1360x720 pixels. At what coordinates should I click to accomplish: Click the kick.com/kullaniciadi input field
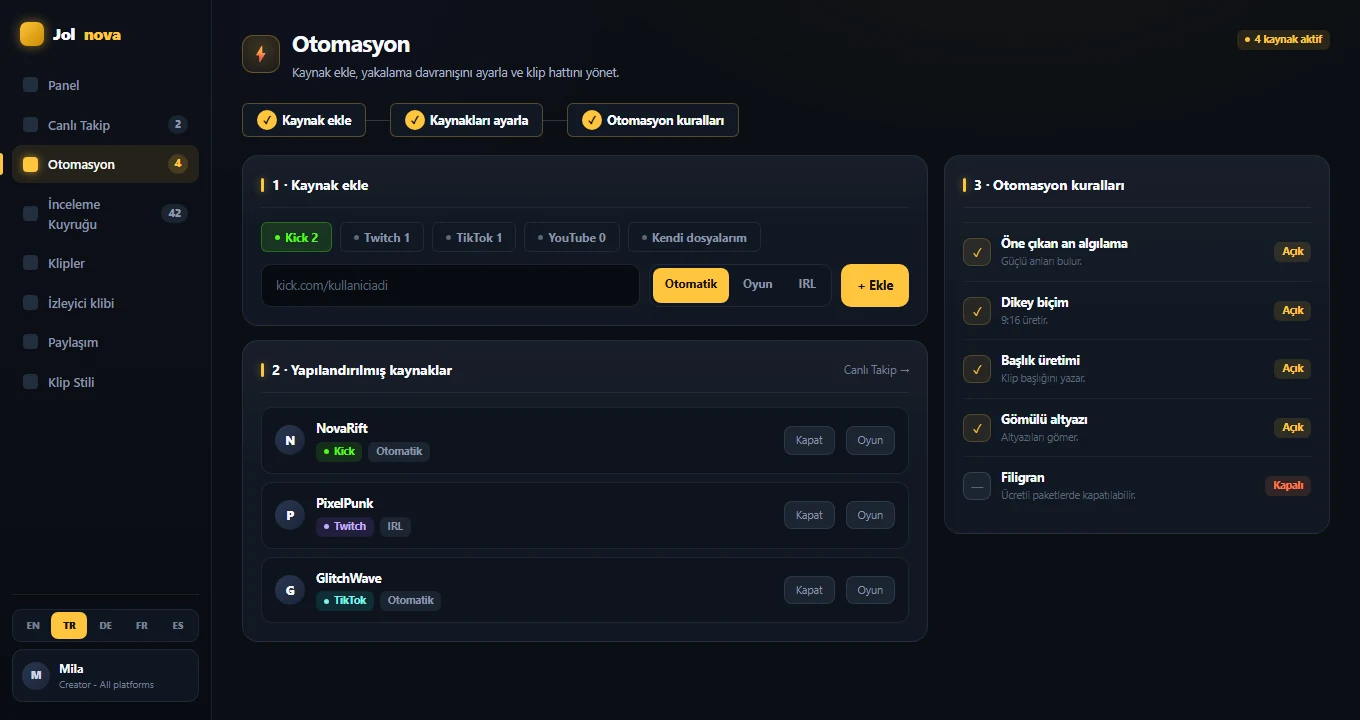[x=450, y=285]
